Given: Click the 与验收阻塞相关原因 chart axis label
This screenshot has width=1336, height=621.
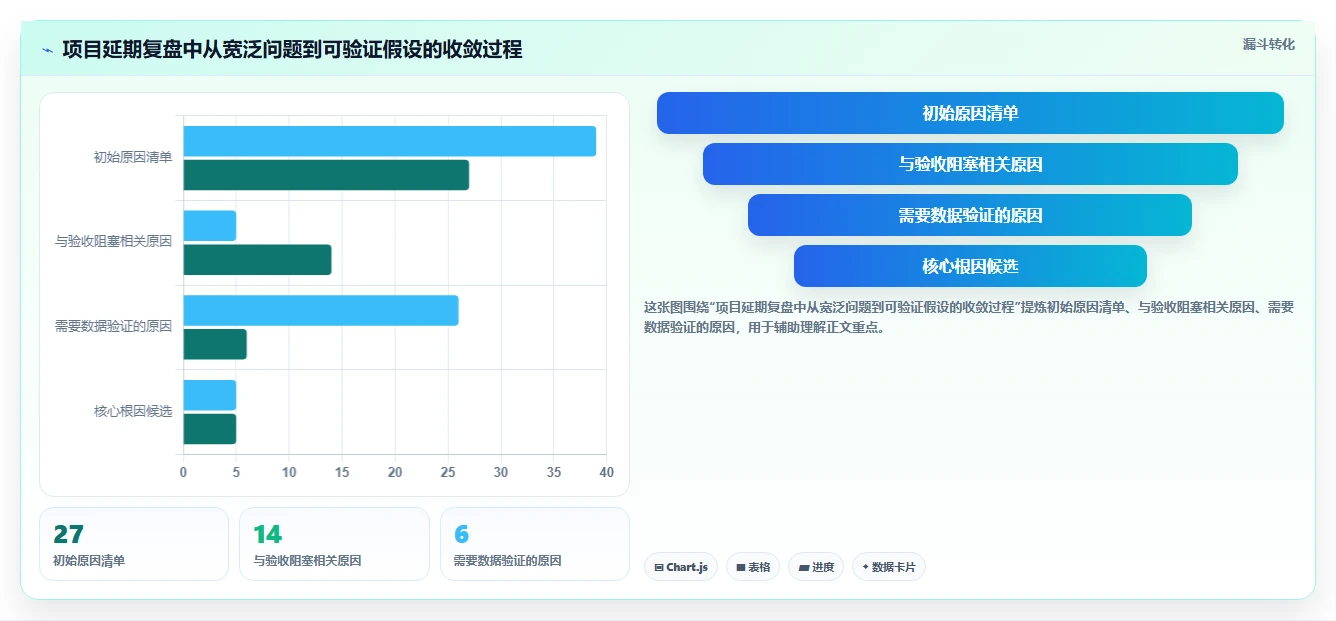Looking at the screenshot, I should point(113,241).
